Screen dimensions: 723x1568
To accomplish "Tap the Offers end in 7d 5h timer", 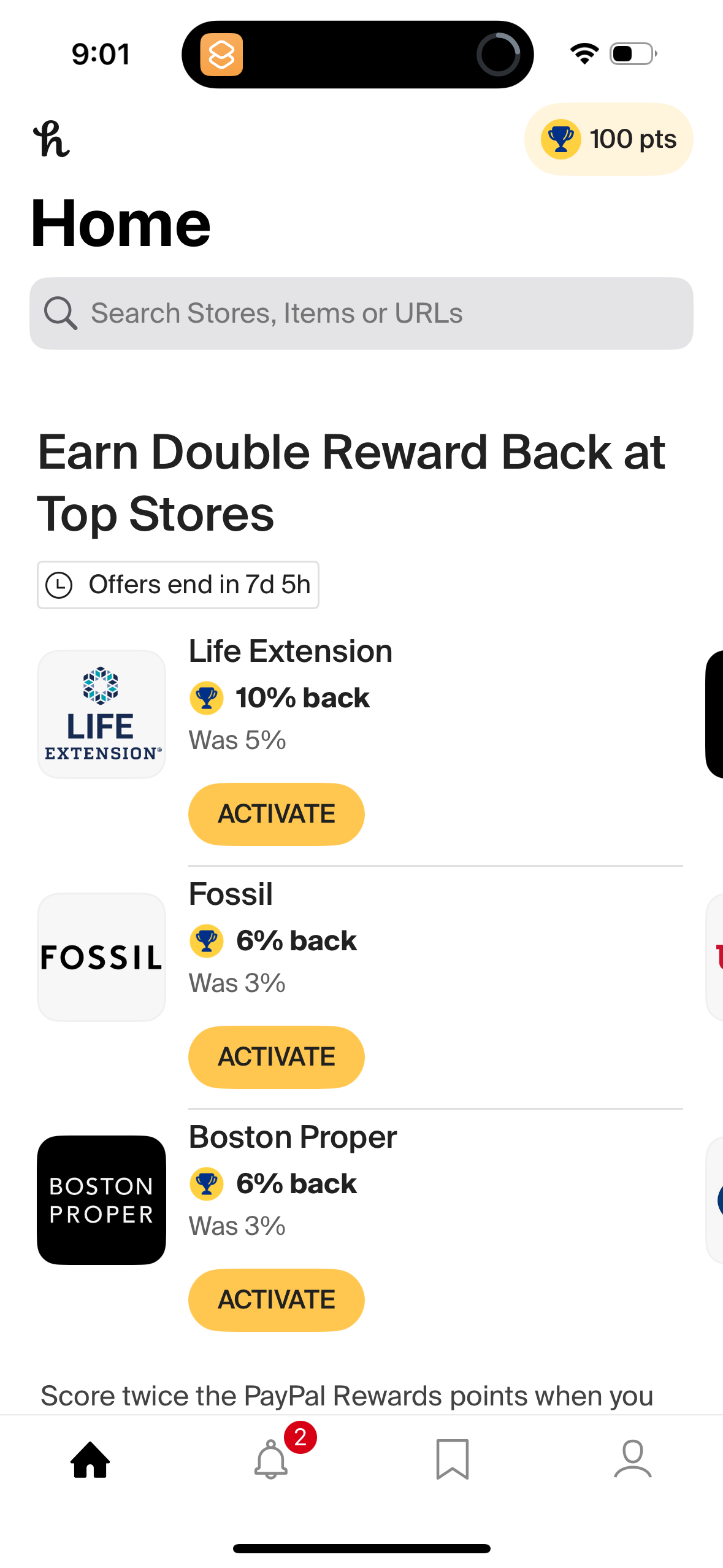I will pyautogui.click(x=178, y=585).
